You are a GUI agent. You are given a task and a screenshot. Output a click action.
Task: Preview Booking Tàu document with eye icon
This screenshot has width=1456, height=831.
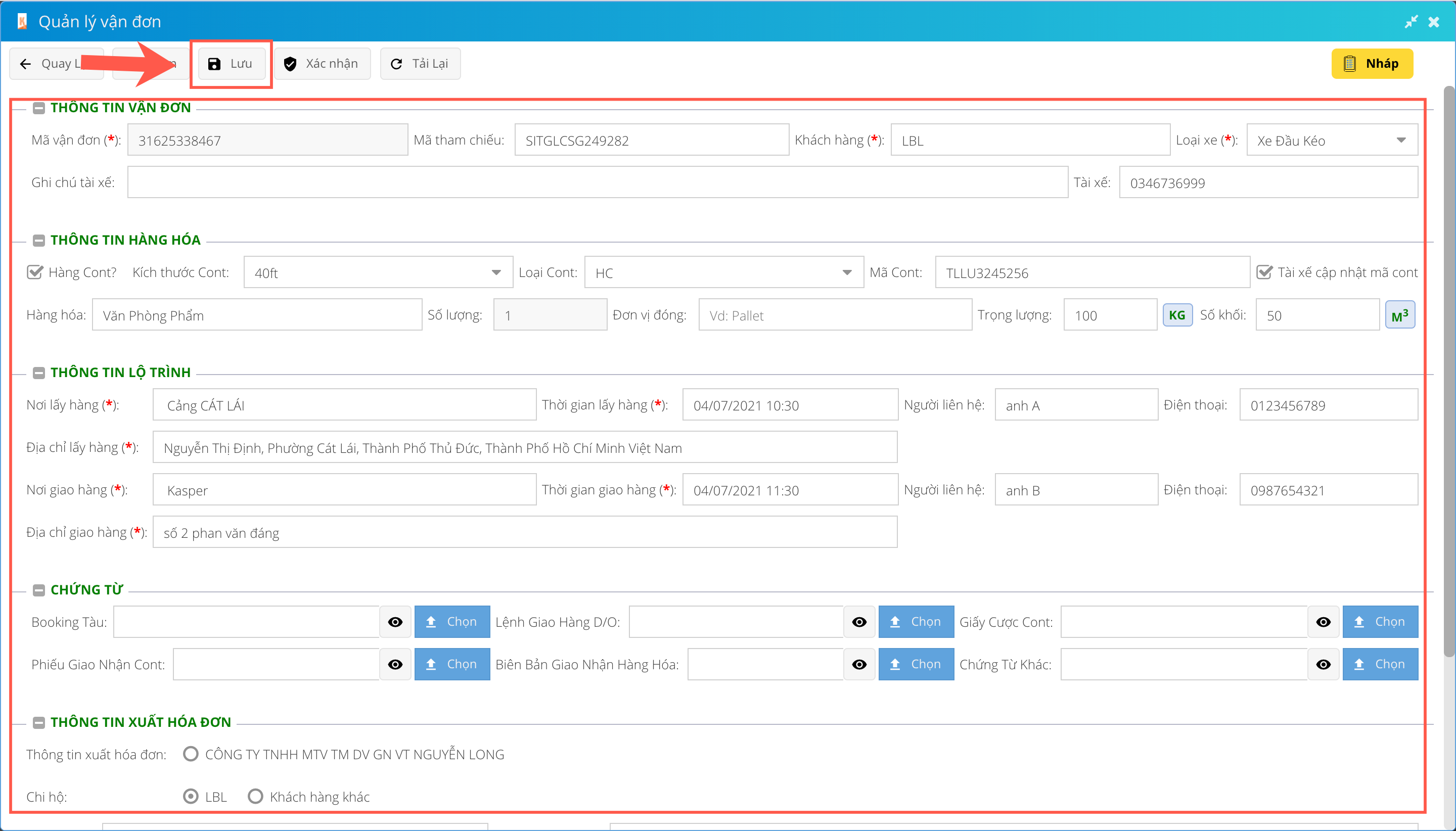click(x=395, y=622)
